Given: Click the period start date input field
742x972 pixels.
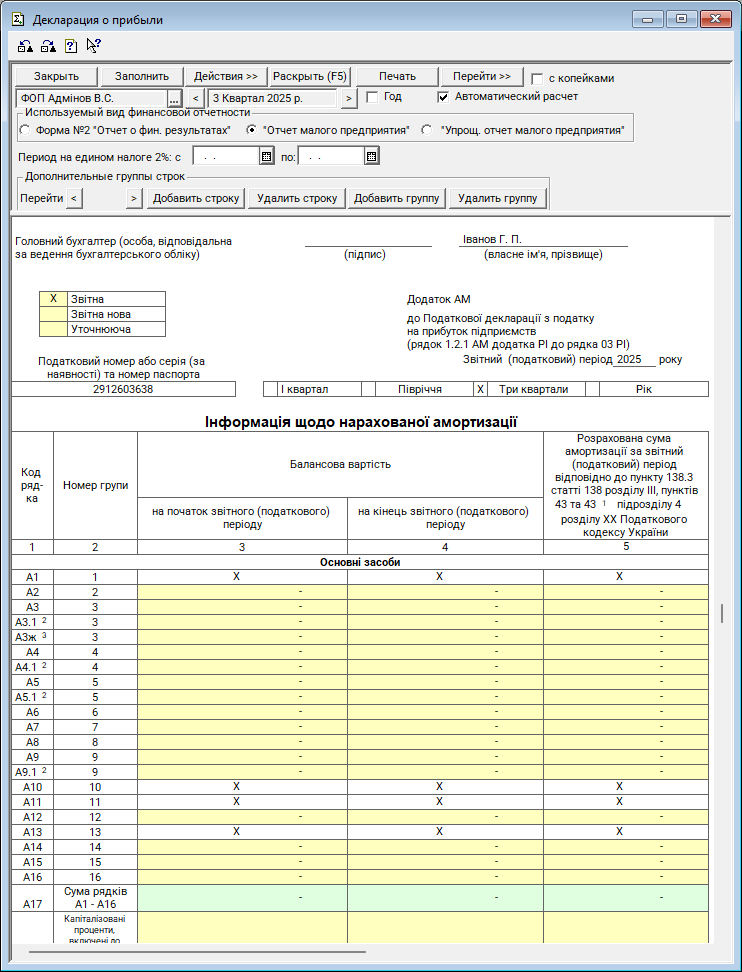Looking at the screenshot, I should point(225,156).
